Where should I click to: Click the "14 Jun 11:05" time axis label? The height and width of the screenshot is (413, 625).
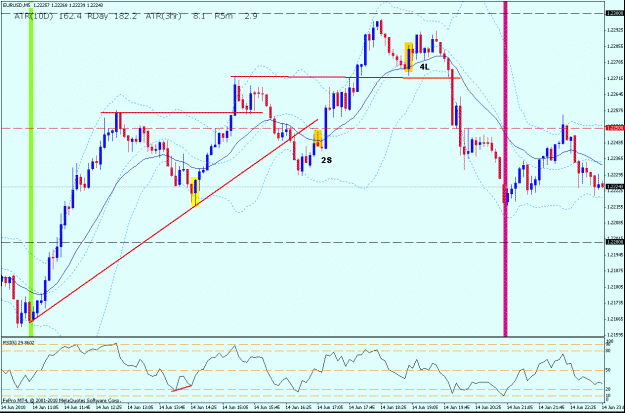[x=45, y=409]
